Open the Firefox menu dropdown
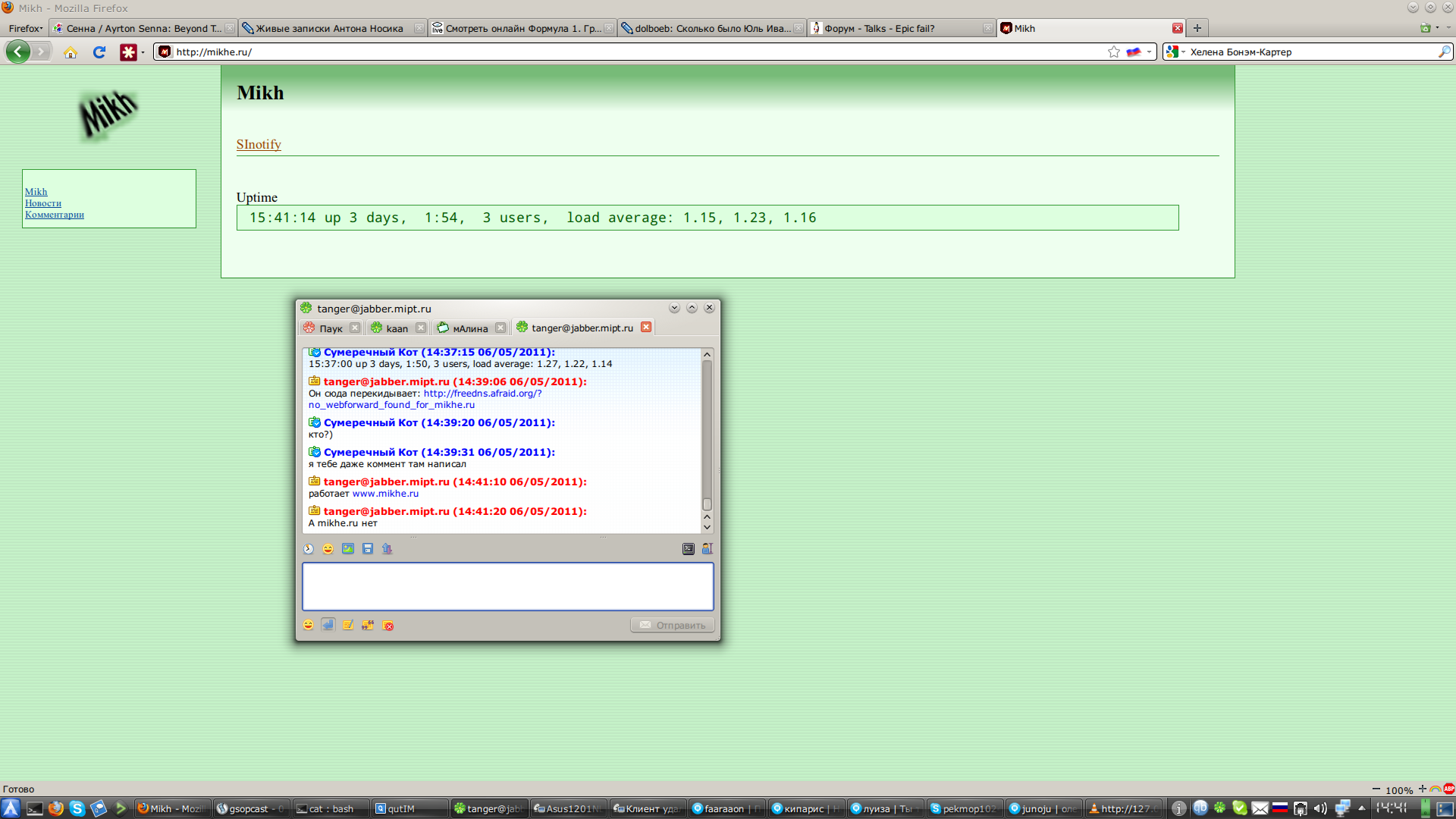Viewport: 1456px width, 819px height. tap(25, 29)
